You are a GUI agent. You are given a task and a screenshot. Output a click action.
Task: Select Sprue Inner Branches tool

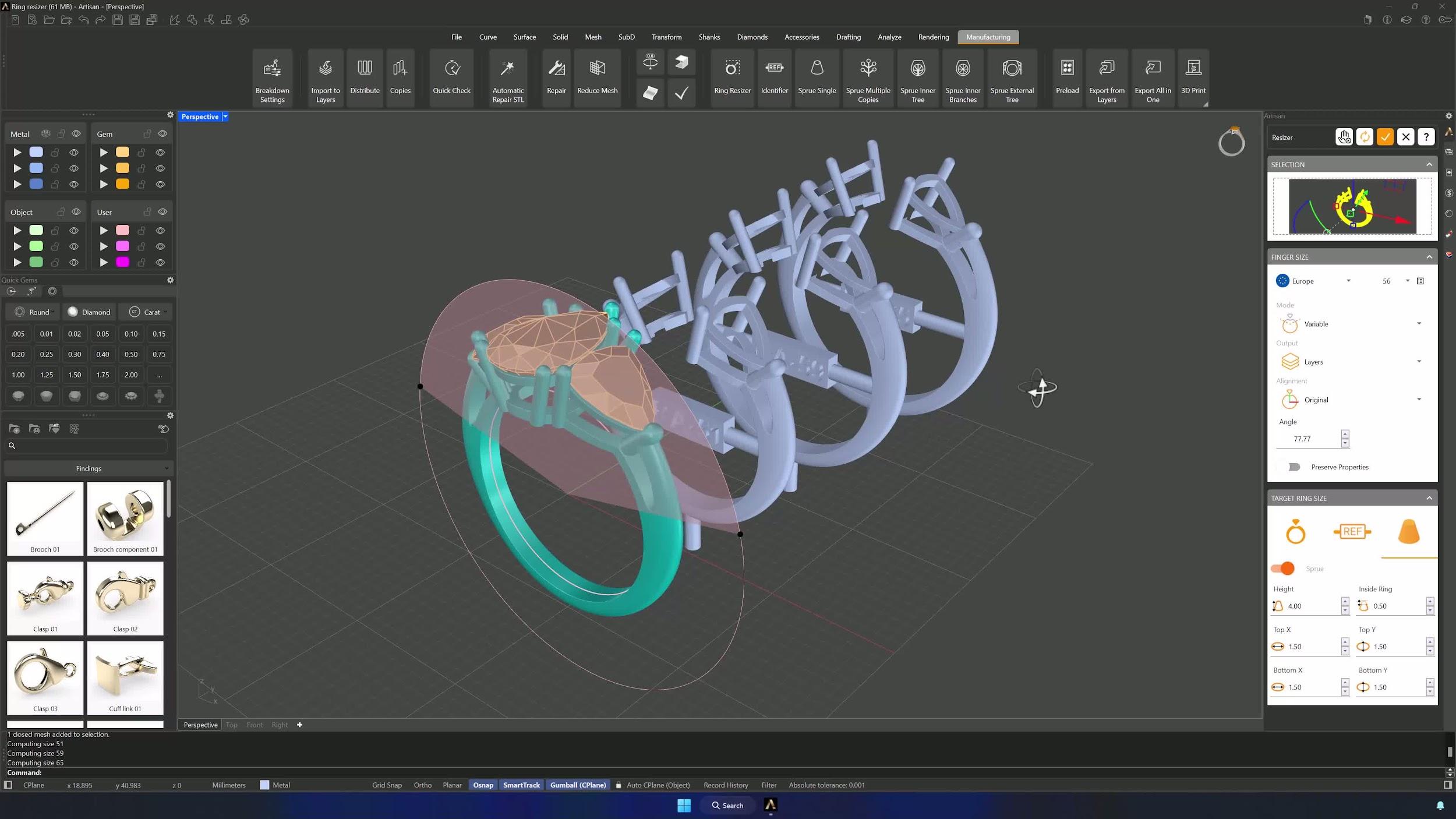(963, 79)
